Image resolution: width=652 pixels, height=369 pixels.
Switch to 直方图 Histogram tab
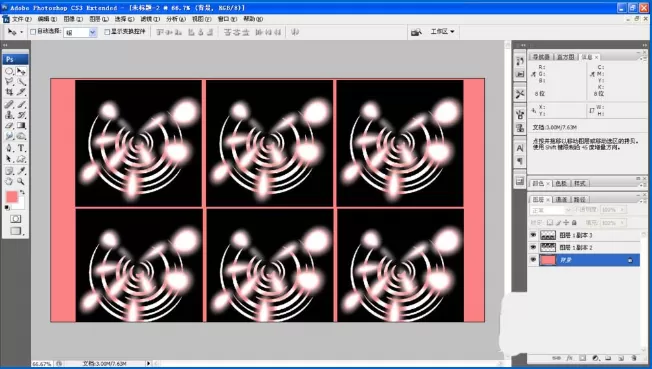pyautogui.click(x=566, y=57)
